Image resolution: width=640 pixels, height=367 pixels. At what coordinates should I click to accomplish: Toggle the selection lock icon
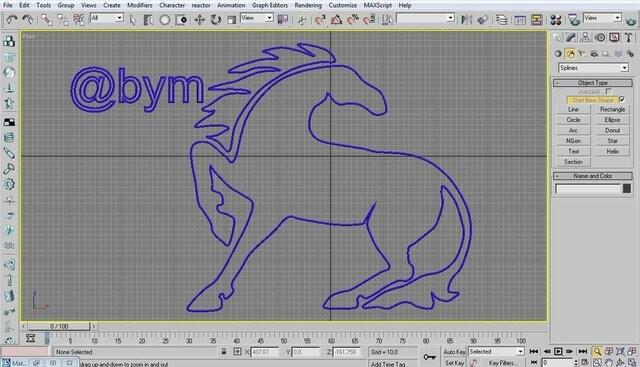[224, 351]
